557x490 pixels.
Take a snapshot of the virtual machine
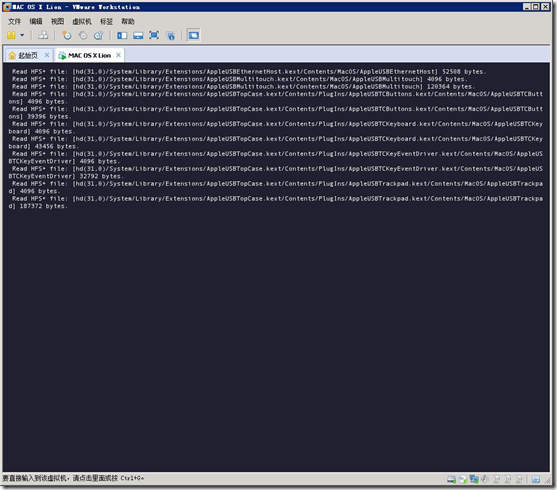tap(66, 35)
